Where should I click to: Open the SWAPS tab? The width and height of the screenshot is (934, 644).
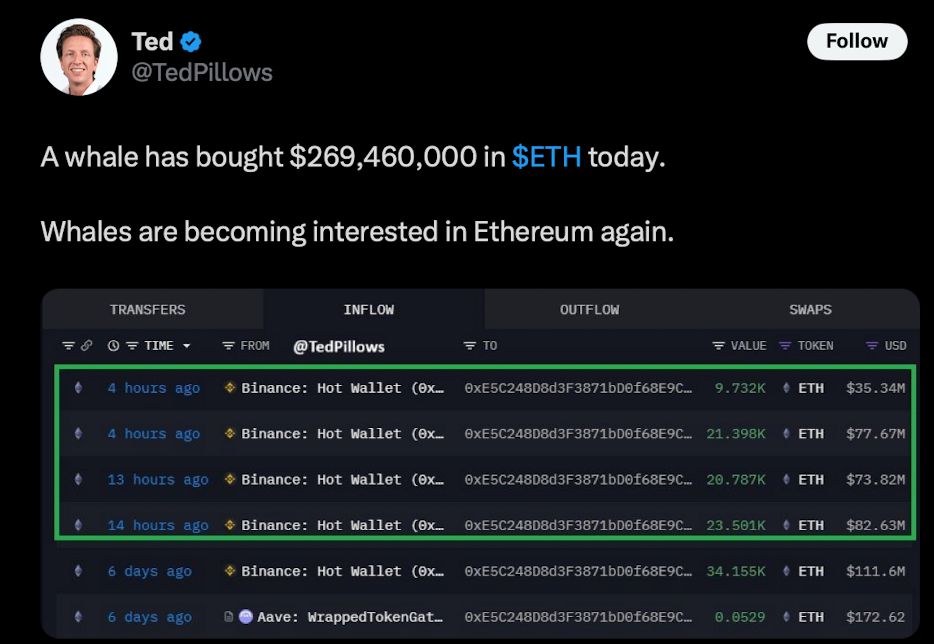[810, 309]
